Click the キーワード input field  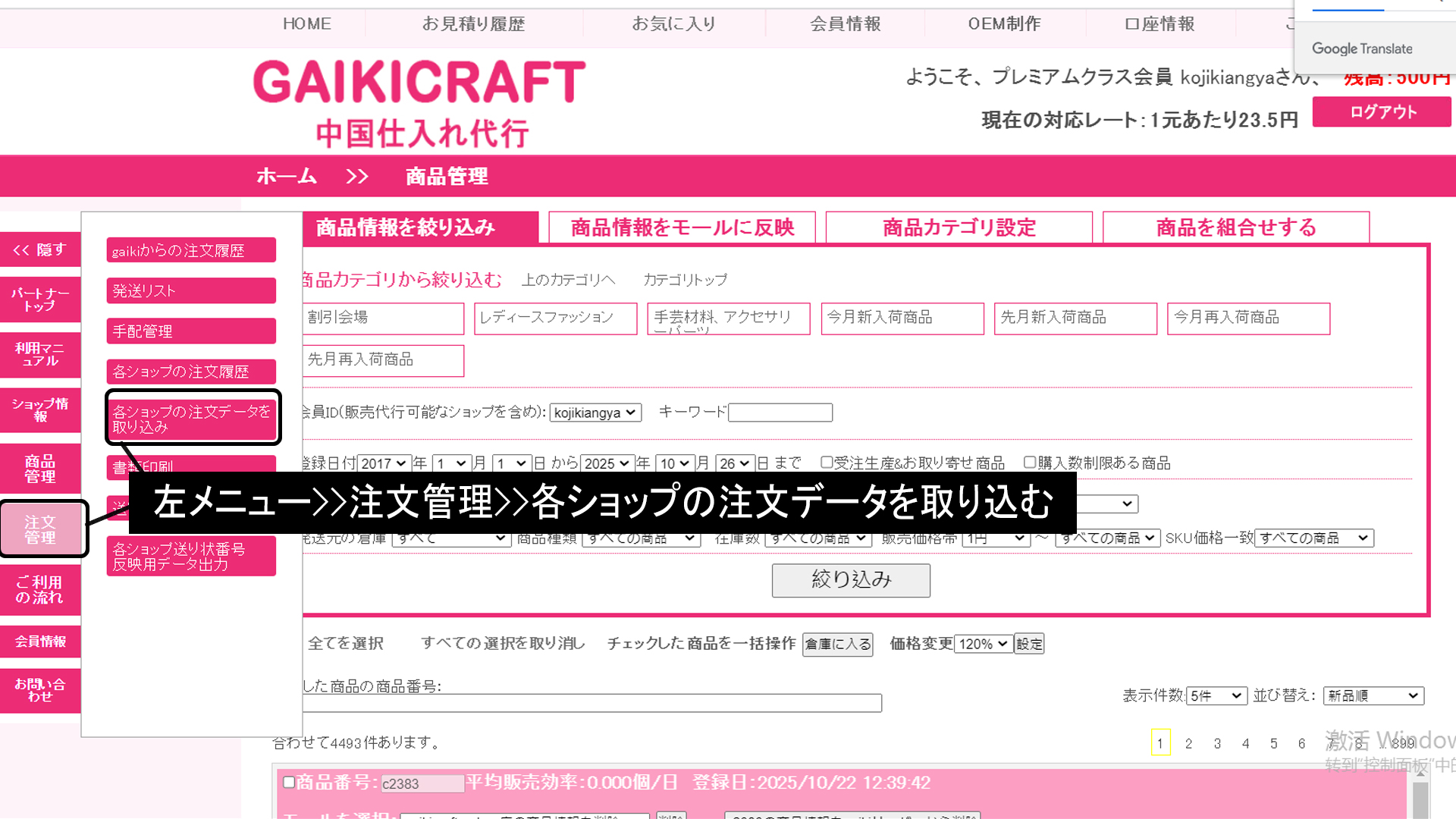coord(780,413)
